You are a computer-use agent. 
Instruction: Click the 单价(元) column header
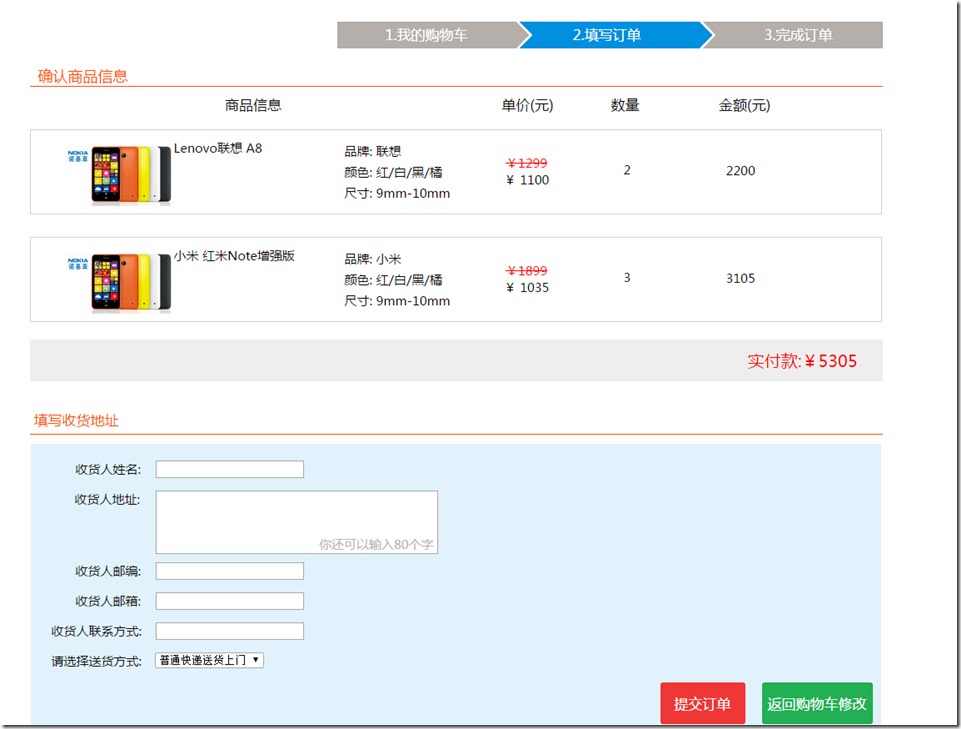pos(527,105)
